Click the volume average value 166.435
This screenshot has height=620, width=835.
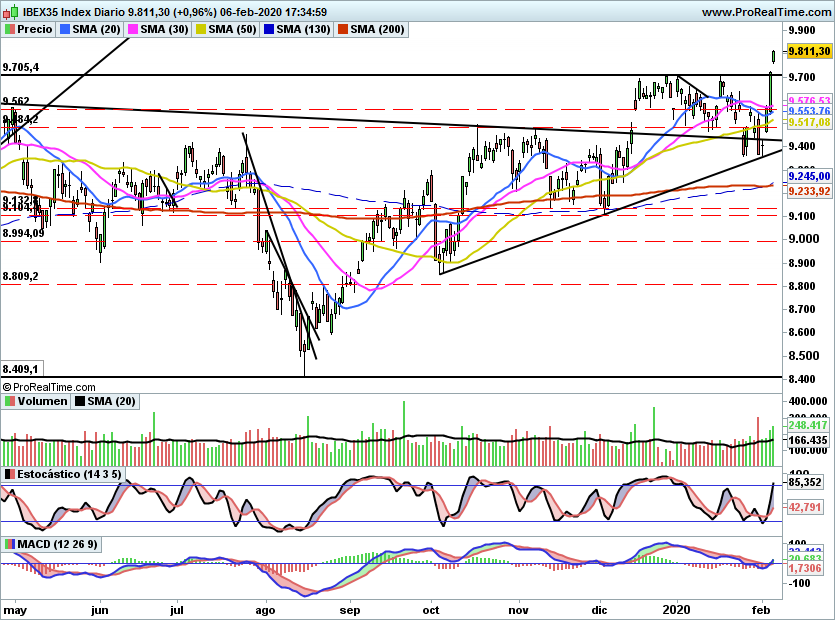pos(808,440)
